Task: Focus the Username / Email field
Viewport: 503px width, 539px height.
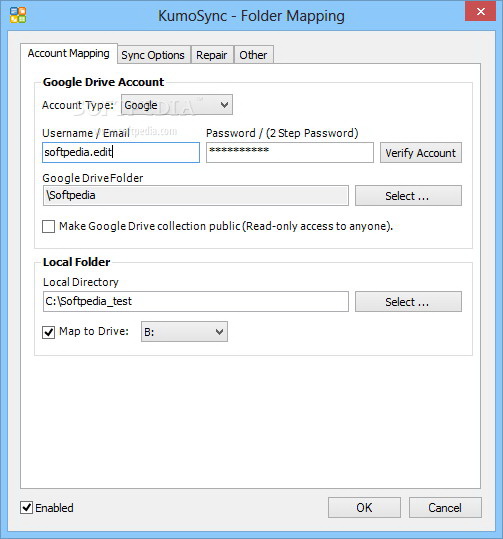Action: [x=121, y=152]
